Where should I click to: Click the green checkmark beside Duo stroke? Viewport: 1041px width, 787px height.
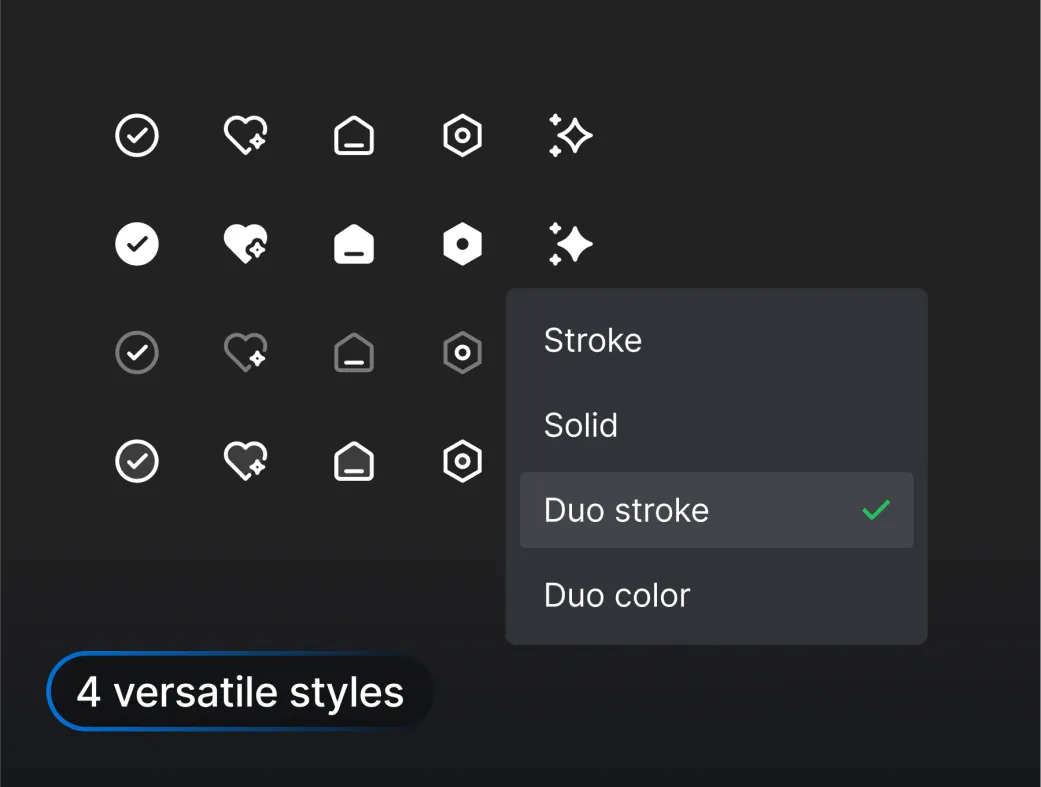click(x=876, y=510)
